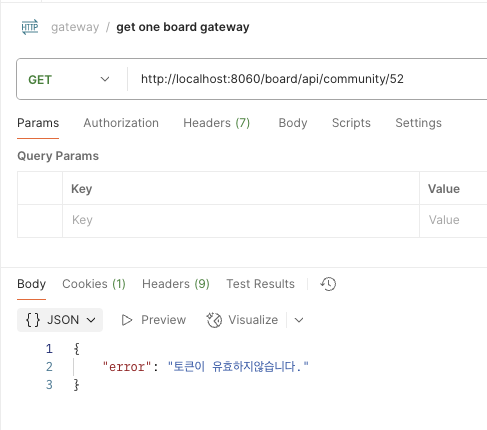Open the gateway collection breadcrumb

pyautogui.click(x=75, y=27)
